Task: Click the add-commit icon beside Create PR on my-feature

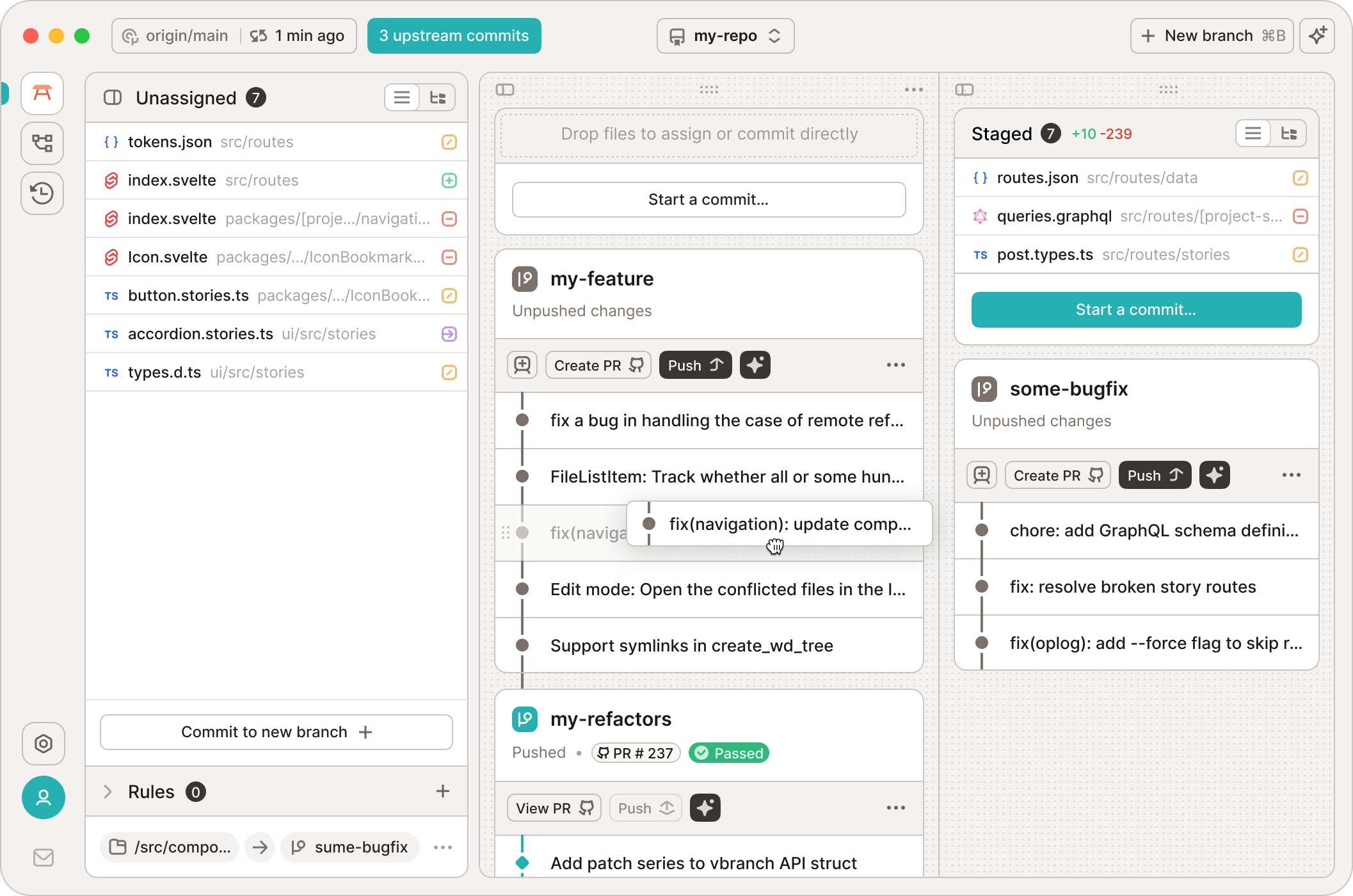Action: pos(522,365)
